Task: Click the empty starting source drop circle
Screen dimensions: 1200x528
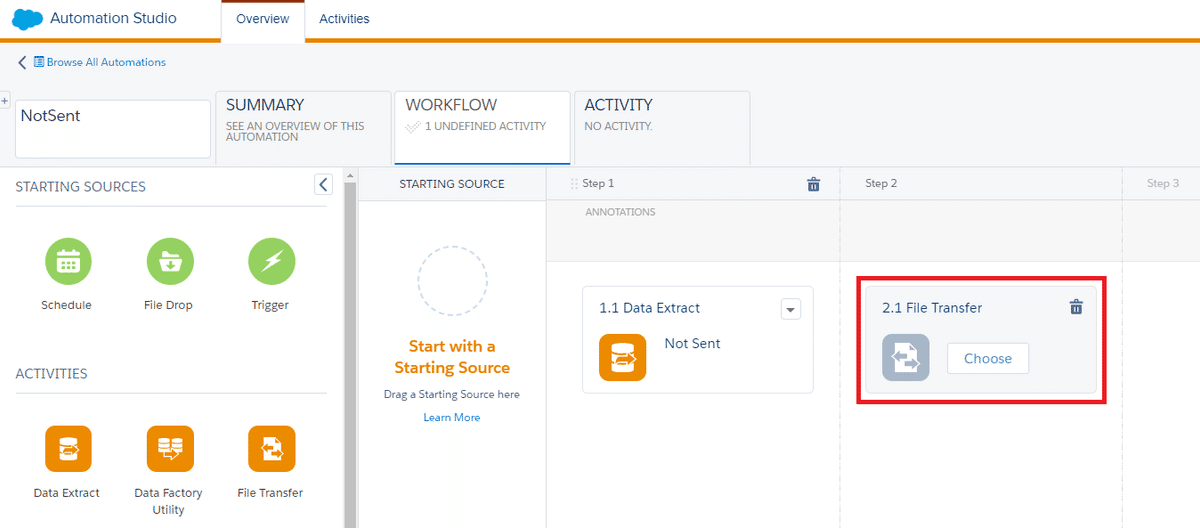Action: pyautogui.click(x=452, y=282)
